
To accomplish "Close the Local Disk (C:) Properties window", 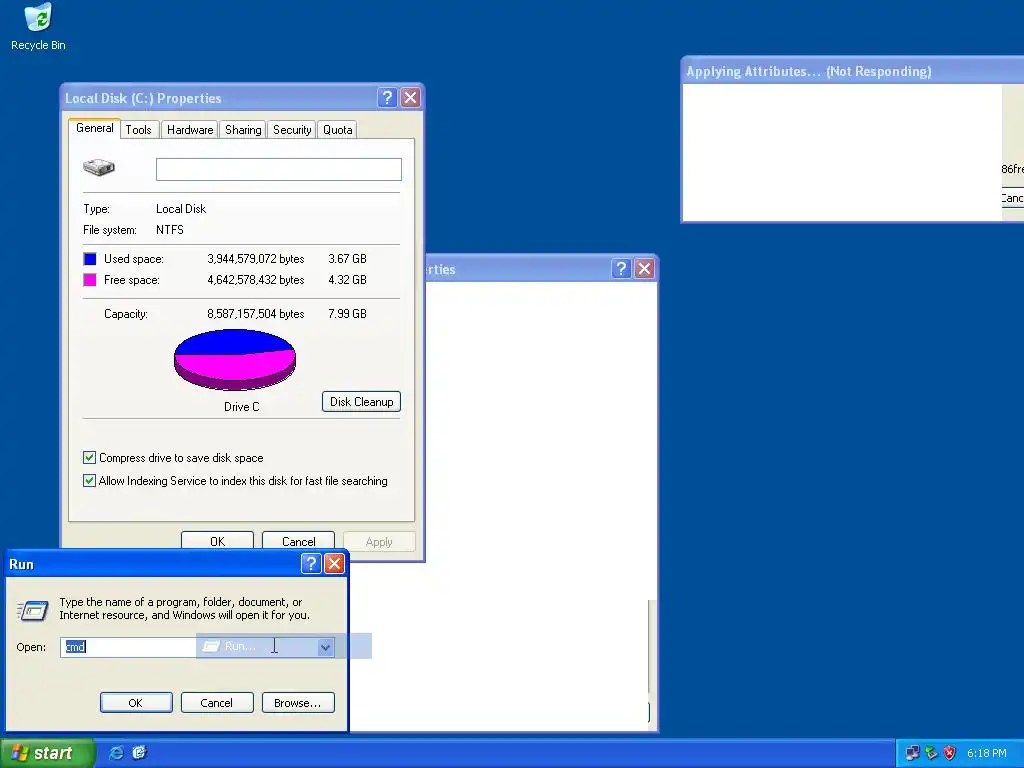I will tap(410, 98).
